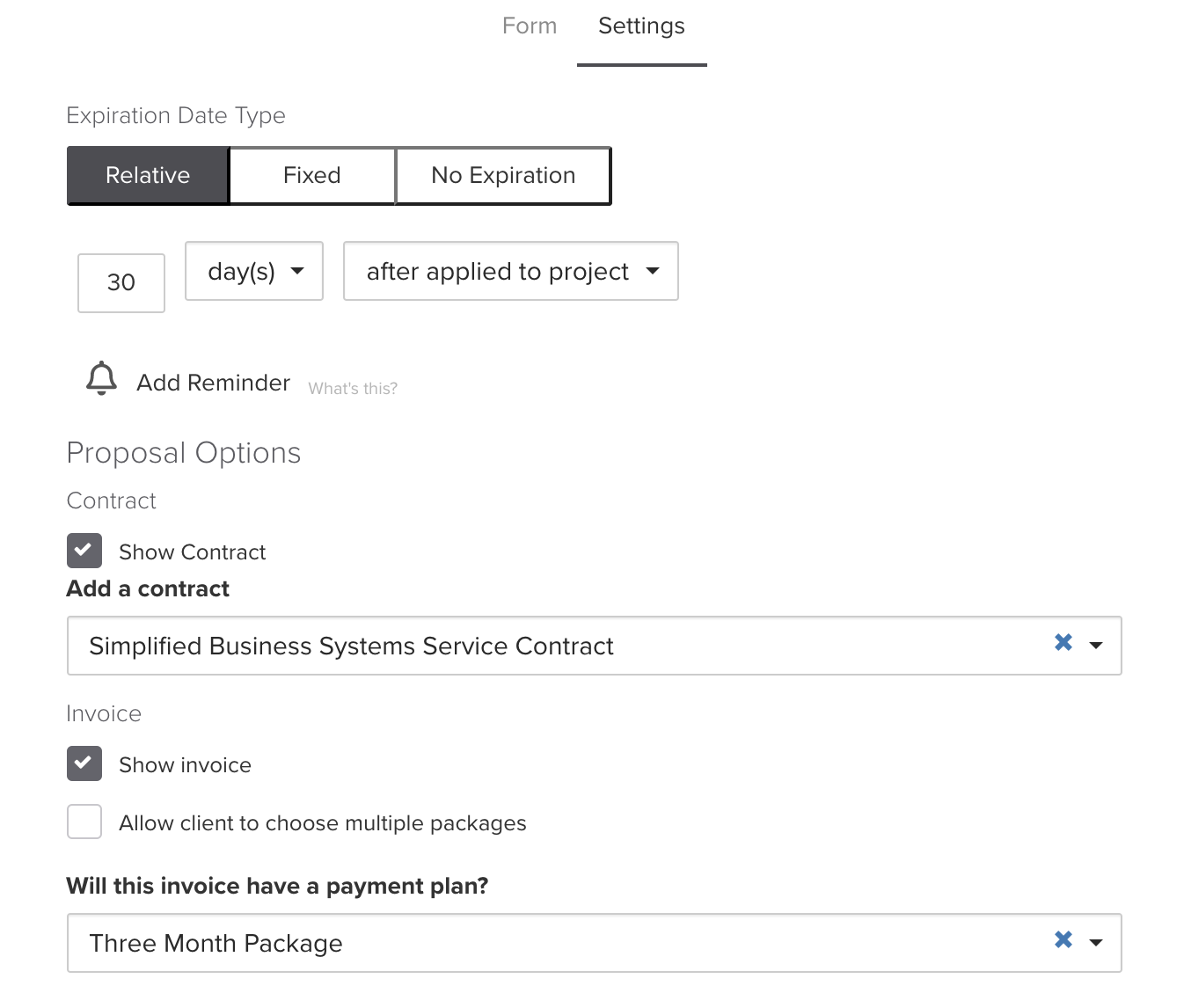Select the Relative expiration type
This screenshot has width=1184, height=1008.
pyautogui.click(x=148, y=176)
